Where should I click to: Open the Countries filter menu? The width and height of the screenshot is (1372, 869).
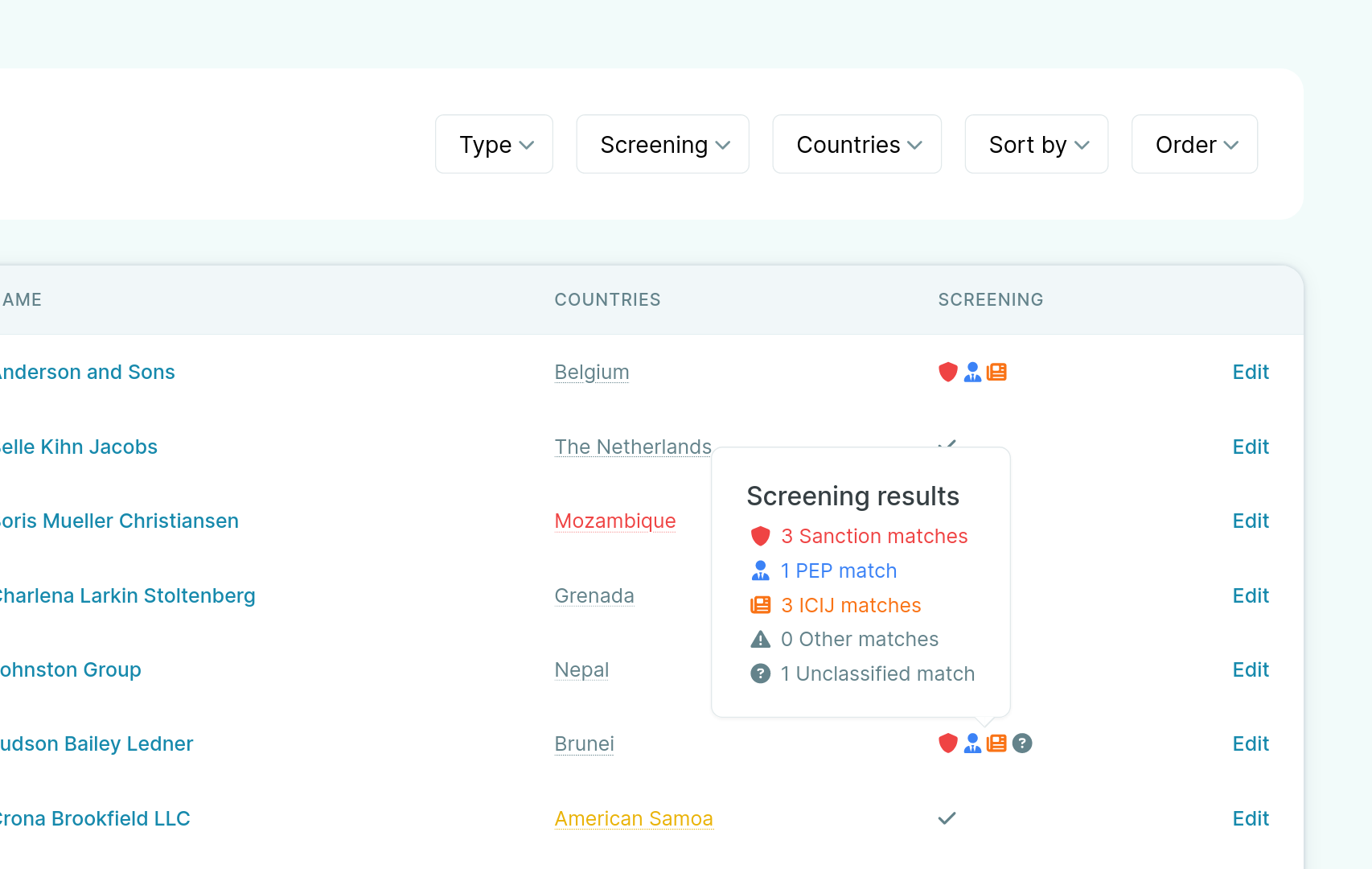pos(856,144)
